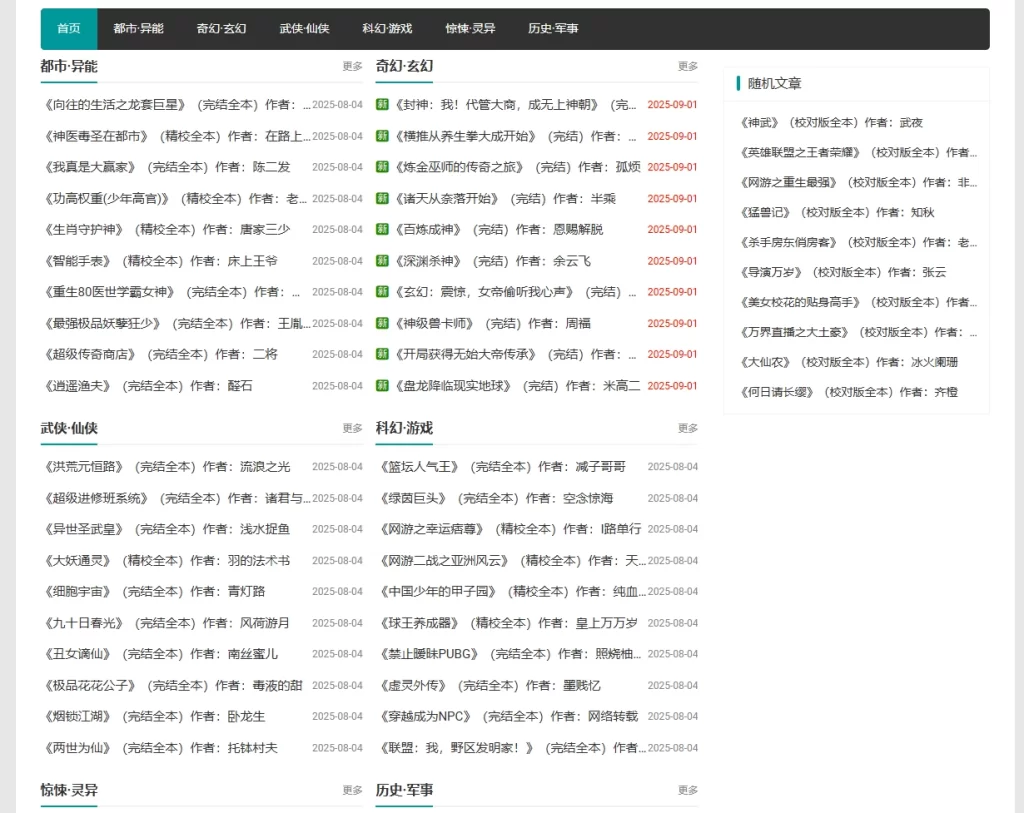Click 更多 for the 奇幻·玄幻 section

(x=687, y=65)
